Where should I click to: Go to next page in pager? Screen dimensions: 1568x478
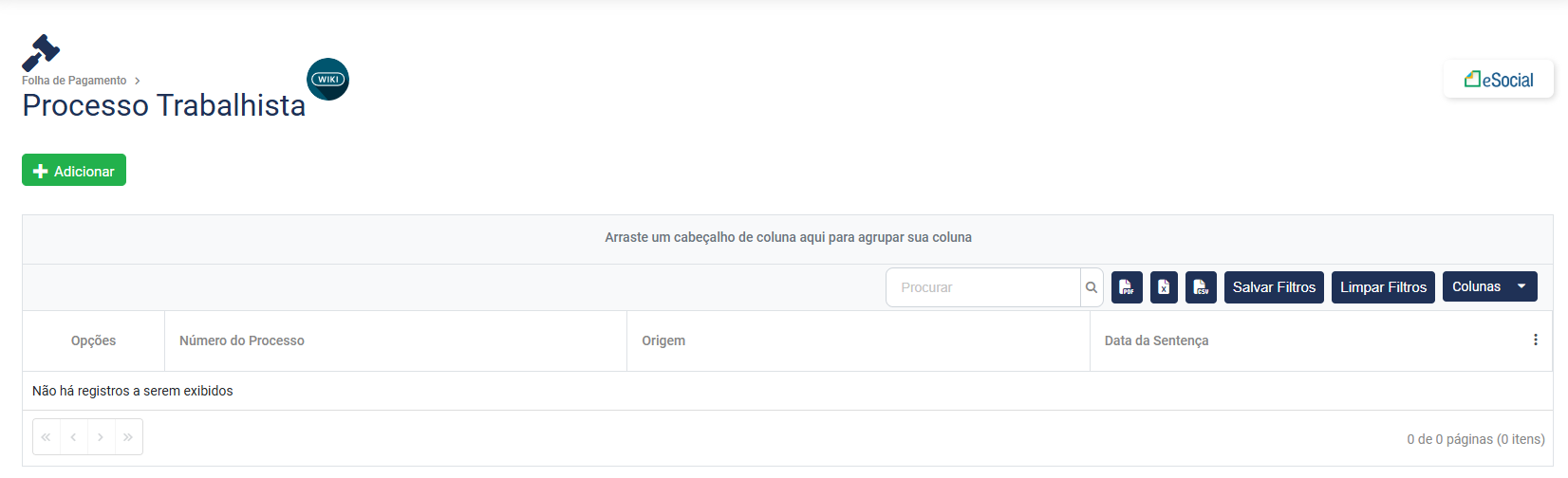pyautogui.click(x=101, y=437)
